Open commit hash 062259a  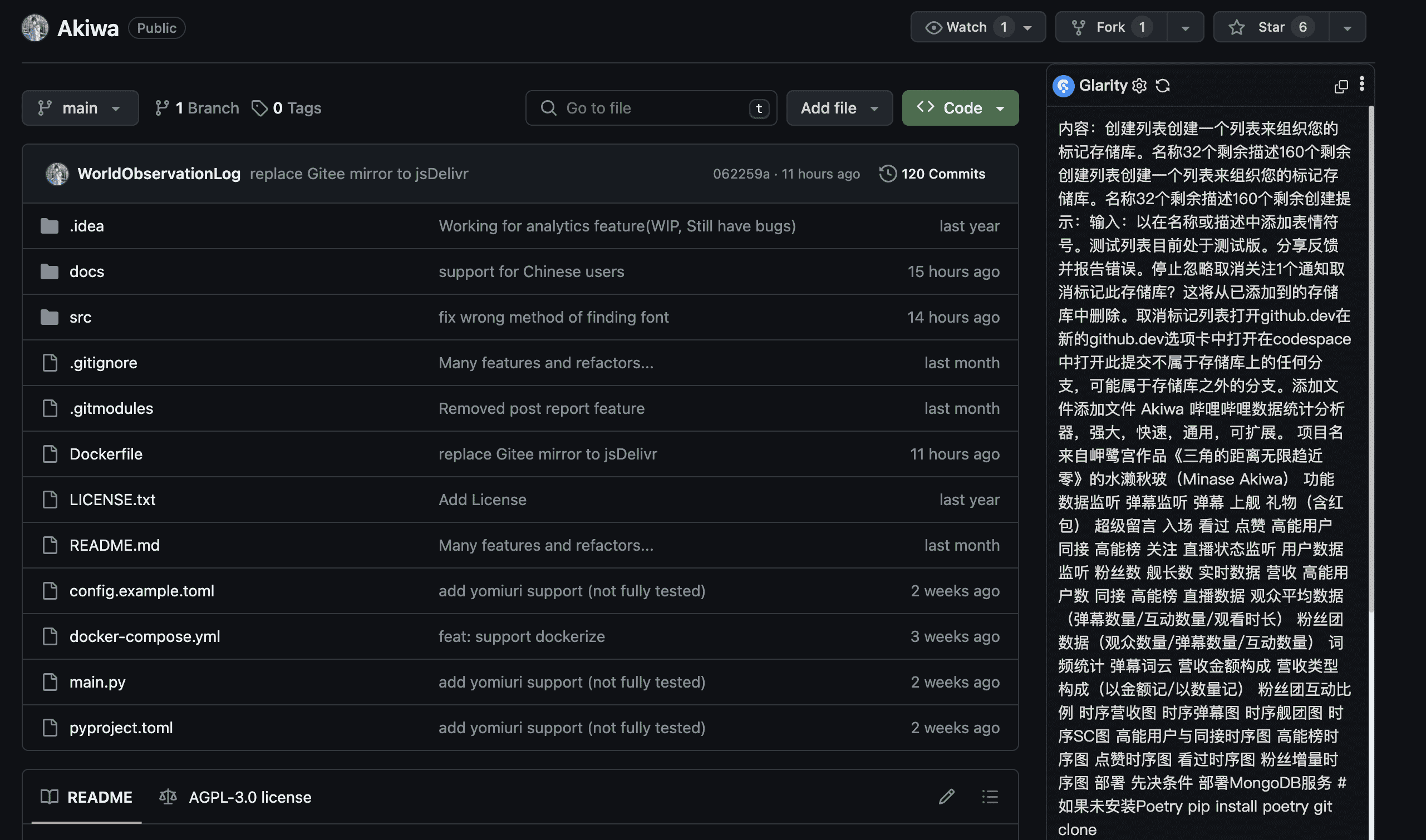741,174
